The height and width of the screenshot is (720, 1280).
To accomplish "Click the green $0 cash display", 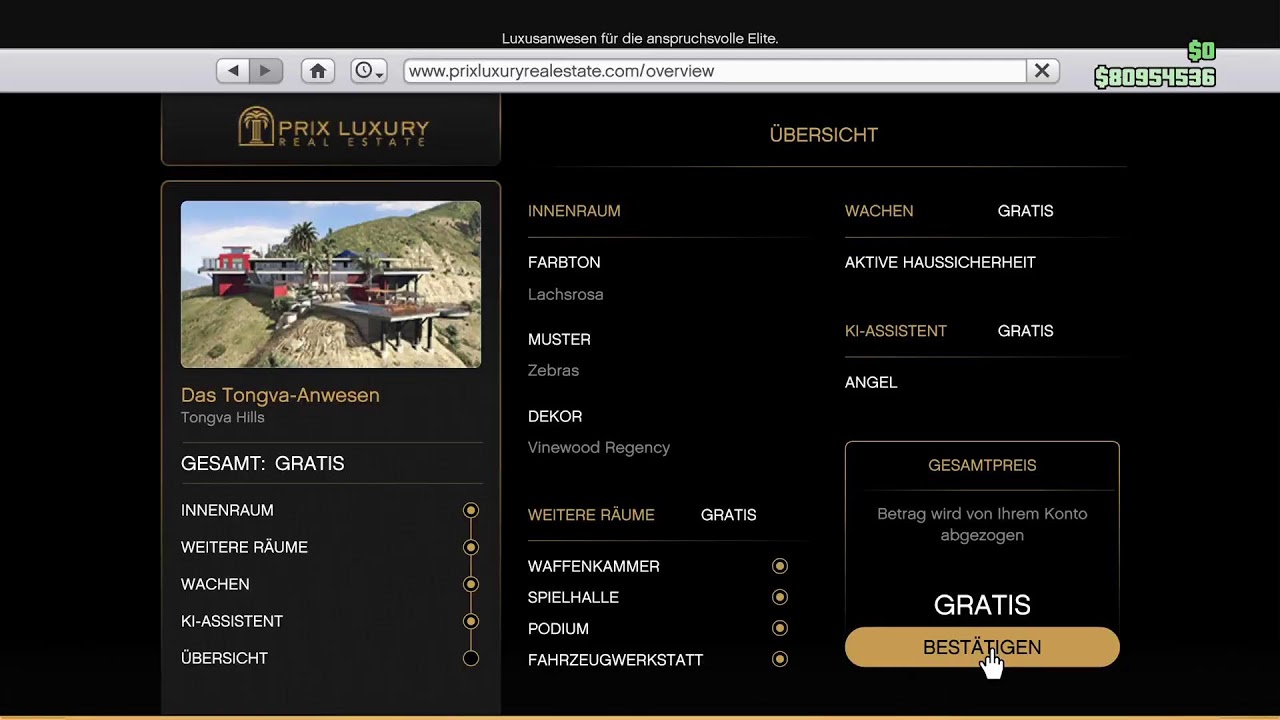I will pos(1201,52).
